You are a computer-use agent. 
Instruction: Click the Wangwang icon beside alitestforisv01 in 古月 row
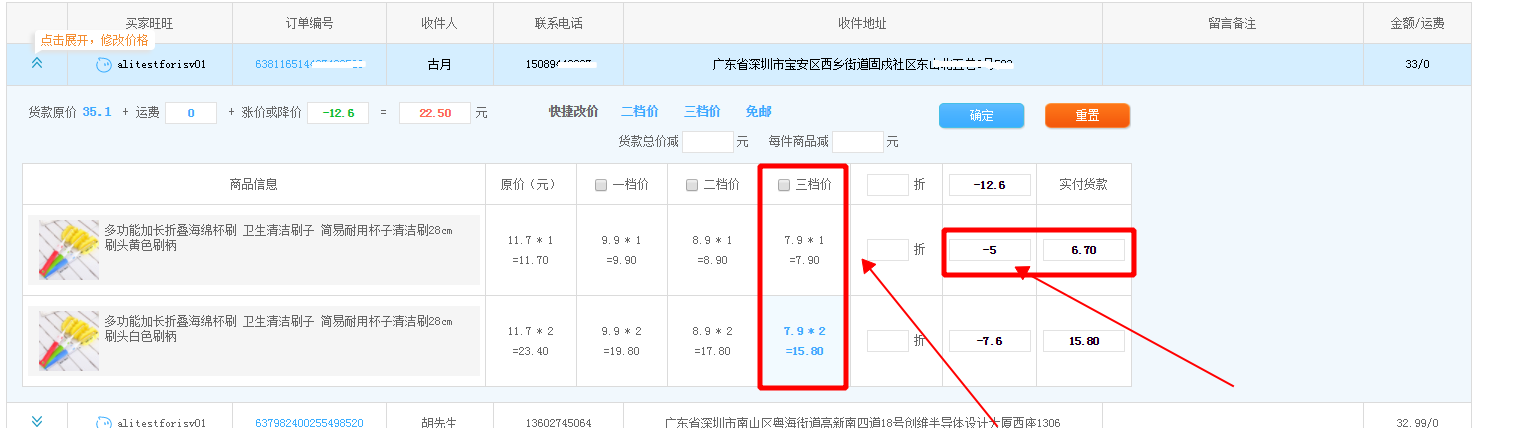[103, 65]
